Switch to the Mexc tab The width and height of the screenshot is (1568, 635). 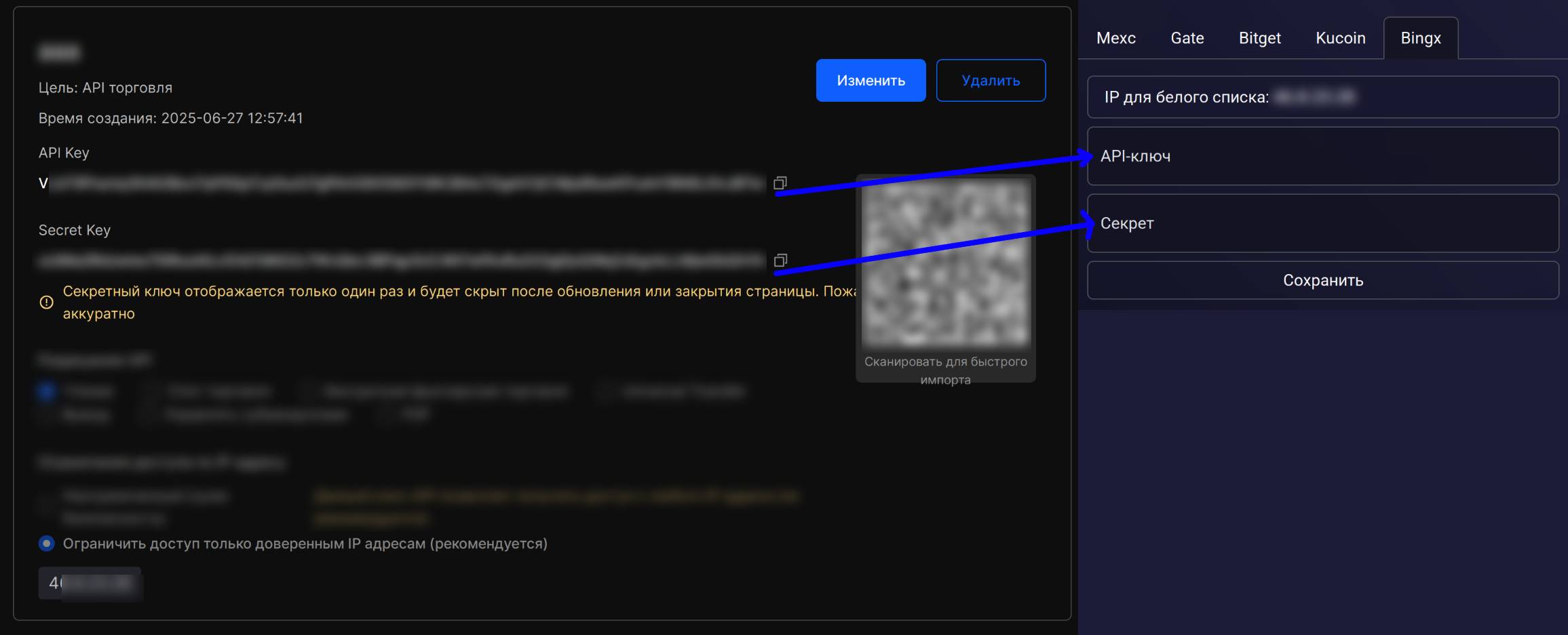1116,38
